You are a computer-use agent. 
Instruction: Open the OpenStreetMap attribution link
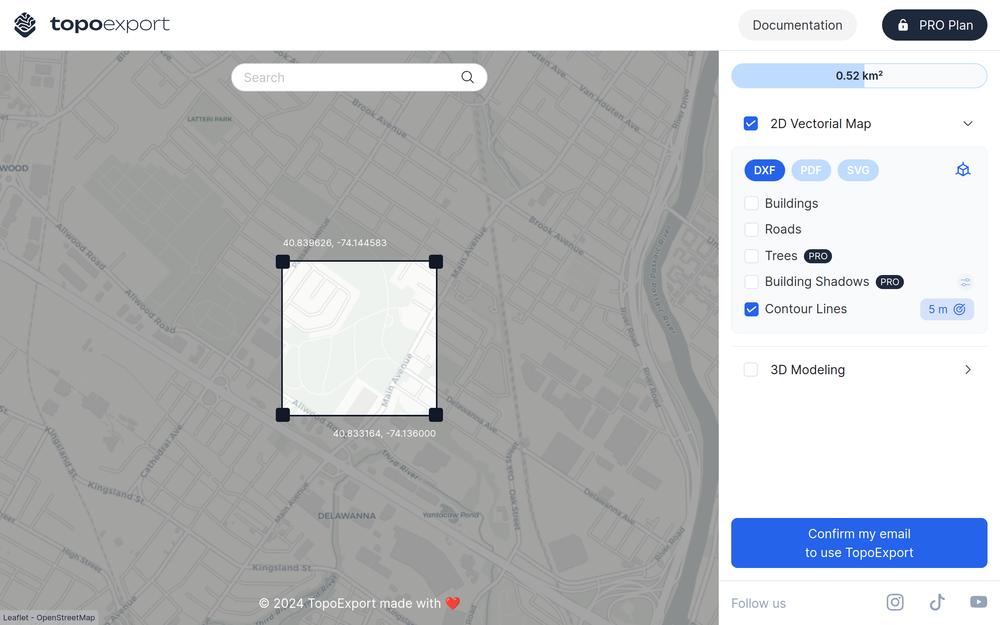tap(66, 617)
